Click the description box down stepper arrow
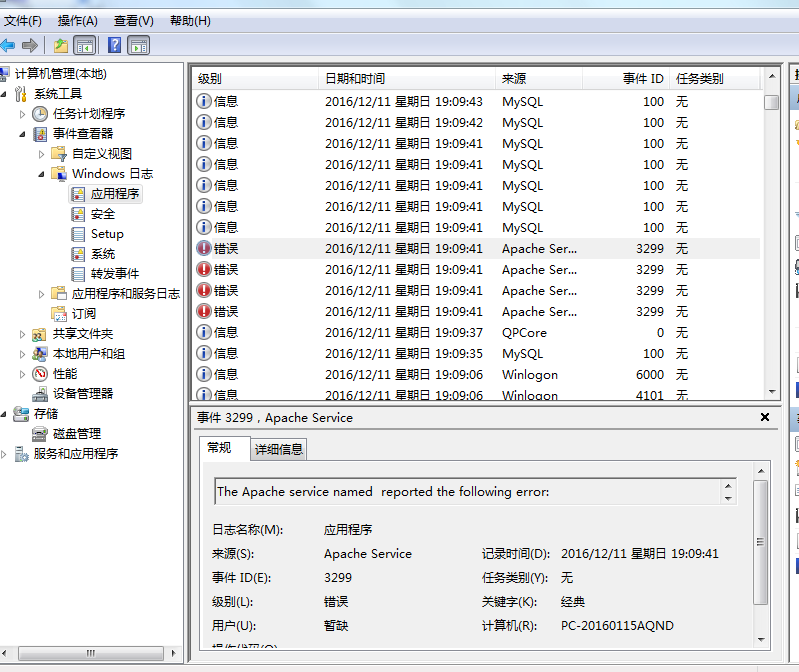 tap(729, 499)
